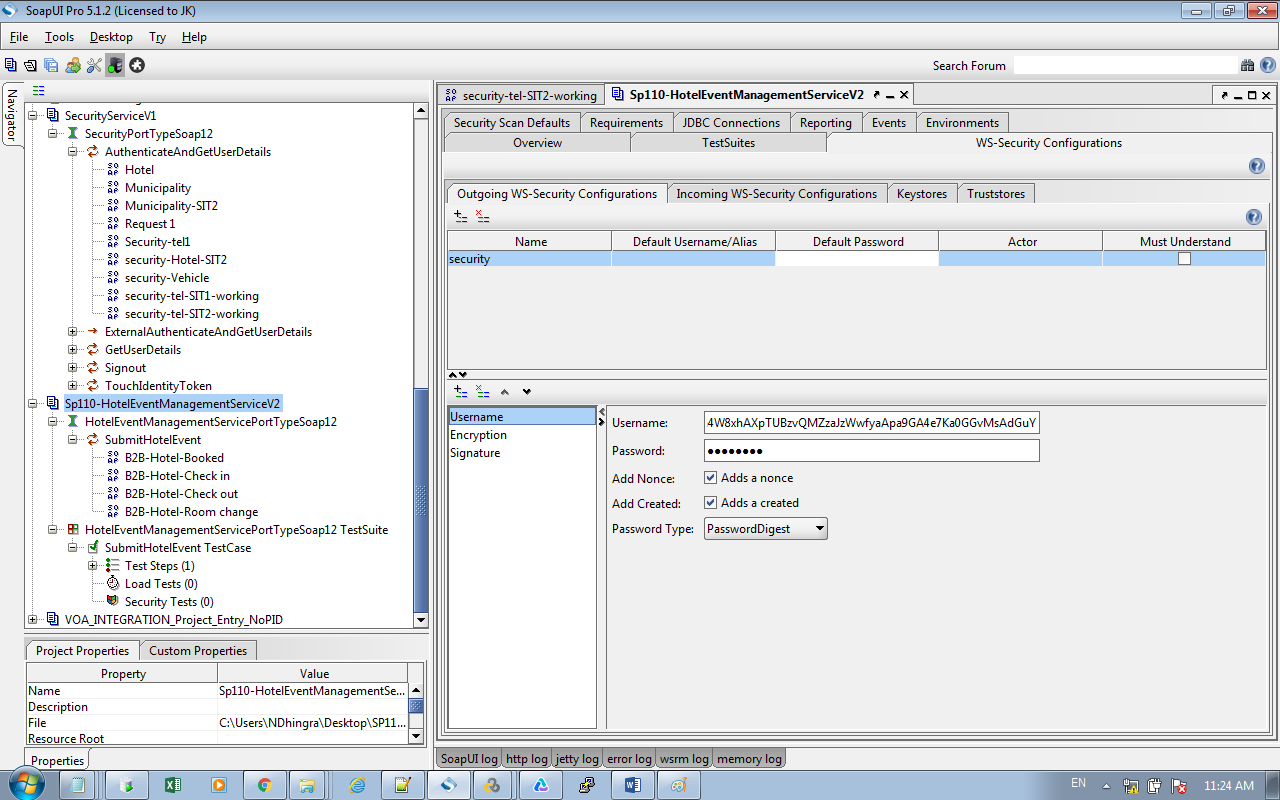Open the Tools menu
Viewport: 1280px width, 800px height.
coord(59,37)
